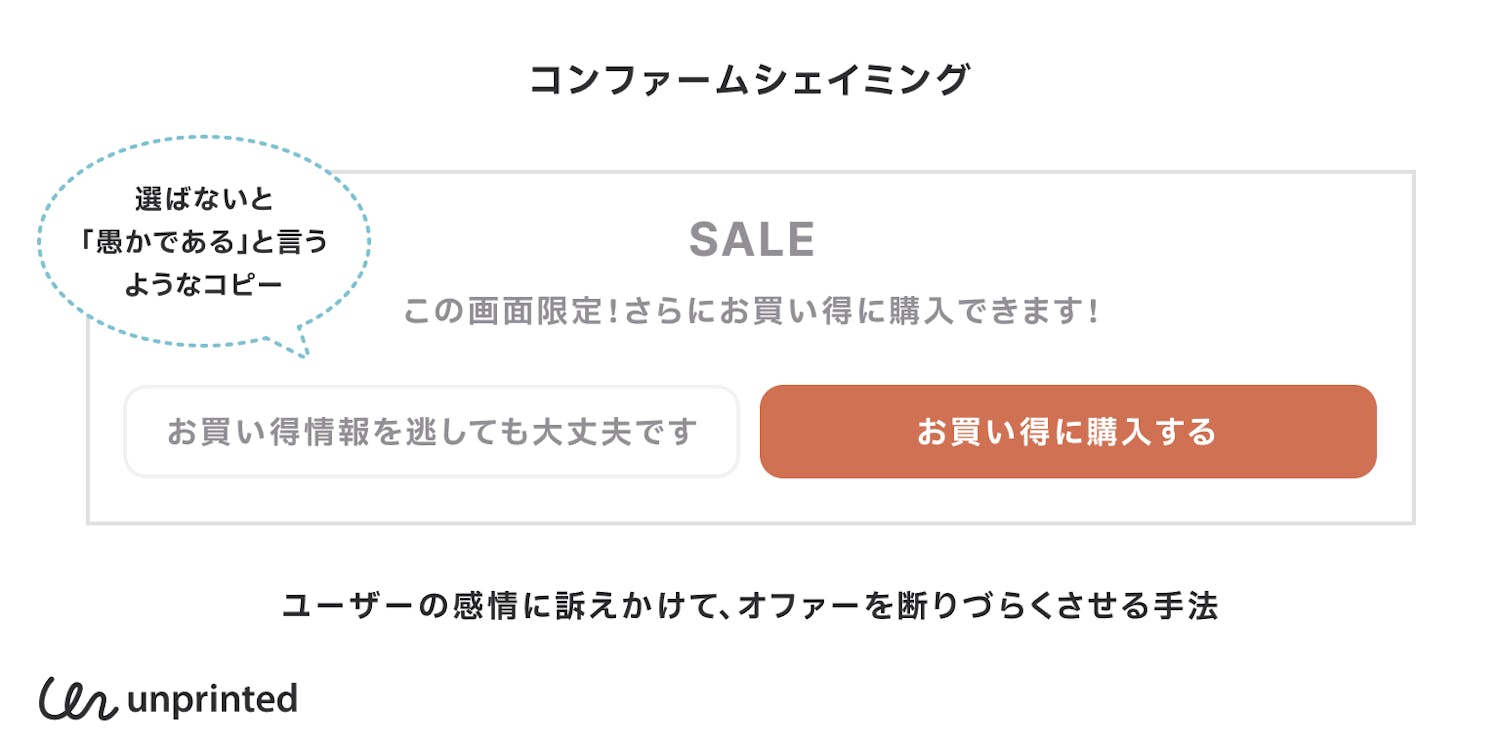Click the SALE heading
The image size is (1500, 750).
click(x=752, y=240)
